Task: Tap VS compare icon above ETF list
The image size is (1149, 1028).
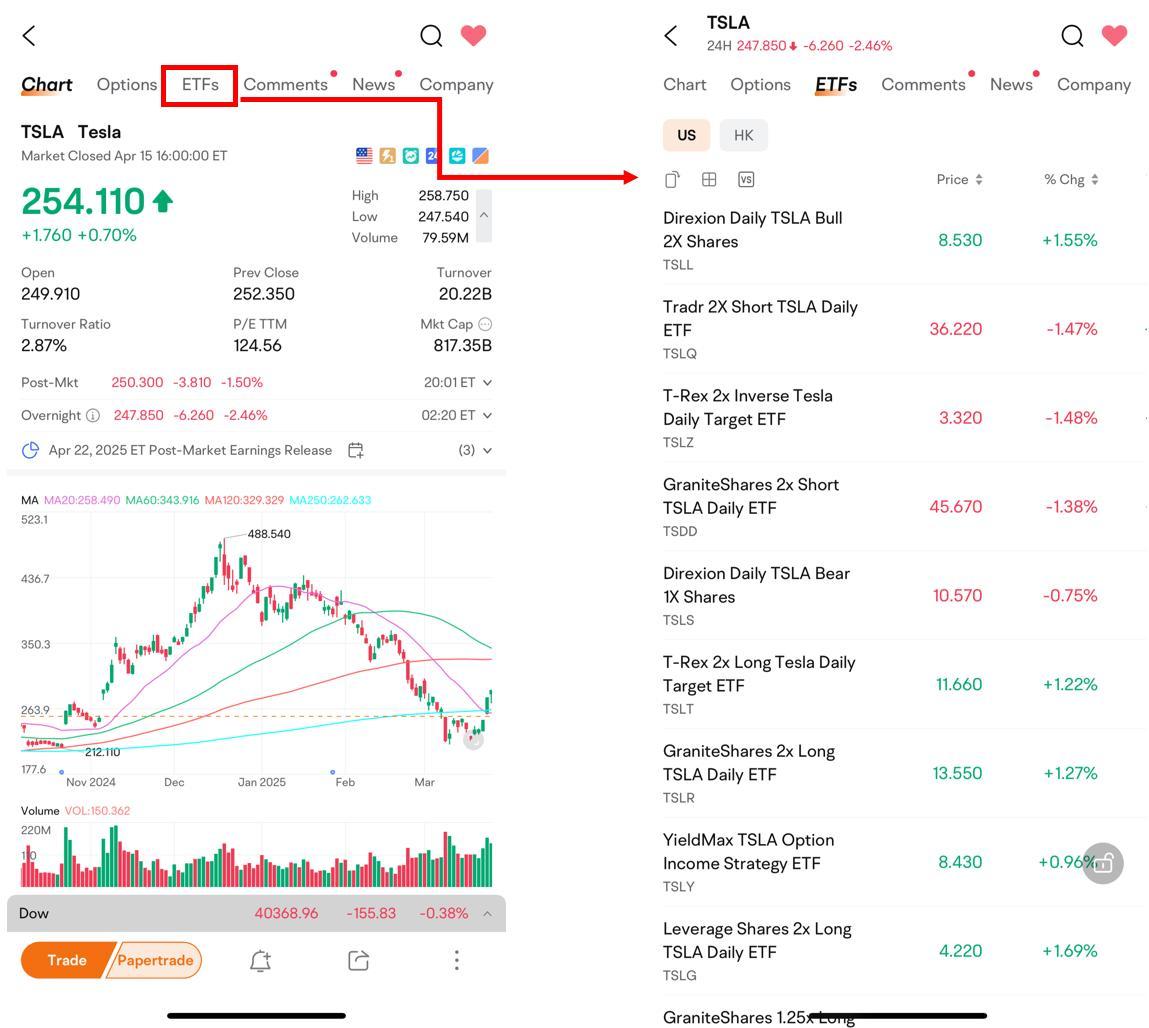Action: [746, 180]
